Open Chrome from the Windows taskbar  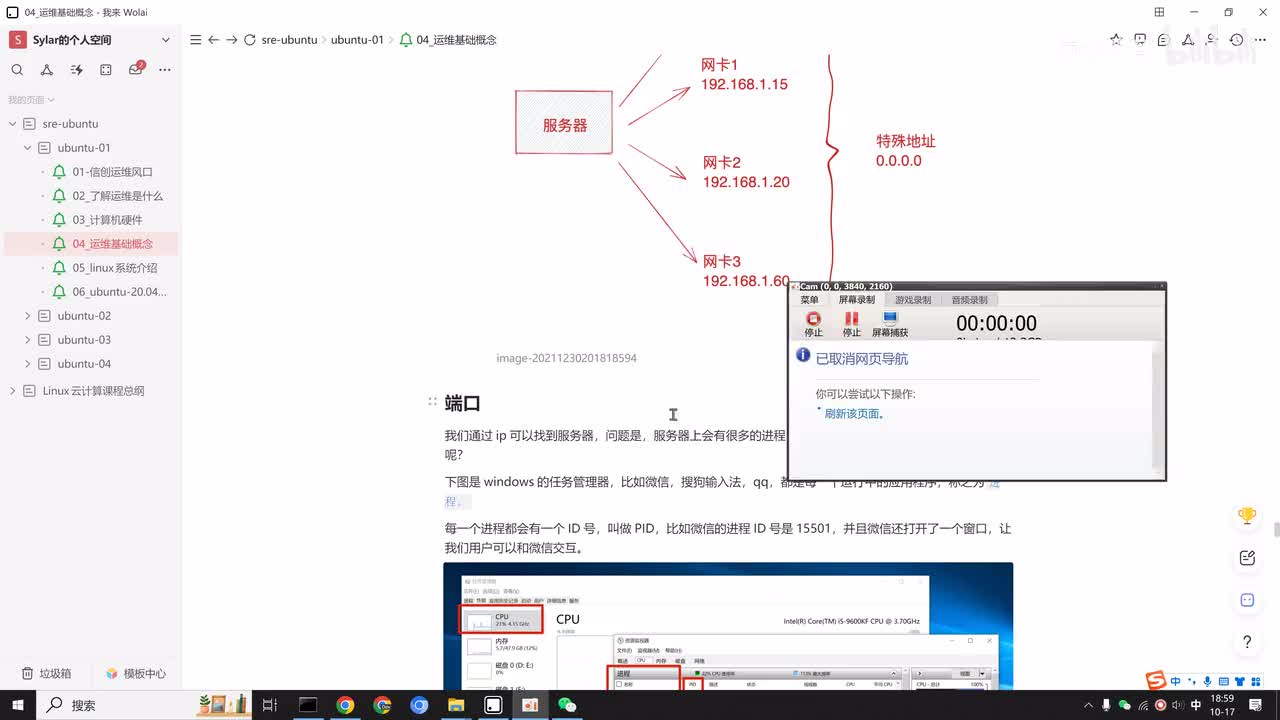pos(345,705)
